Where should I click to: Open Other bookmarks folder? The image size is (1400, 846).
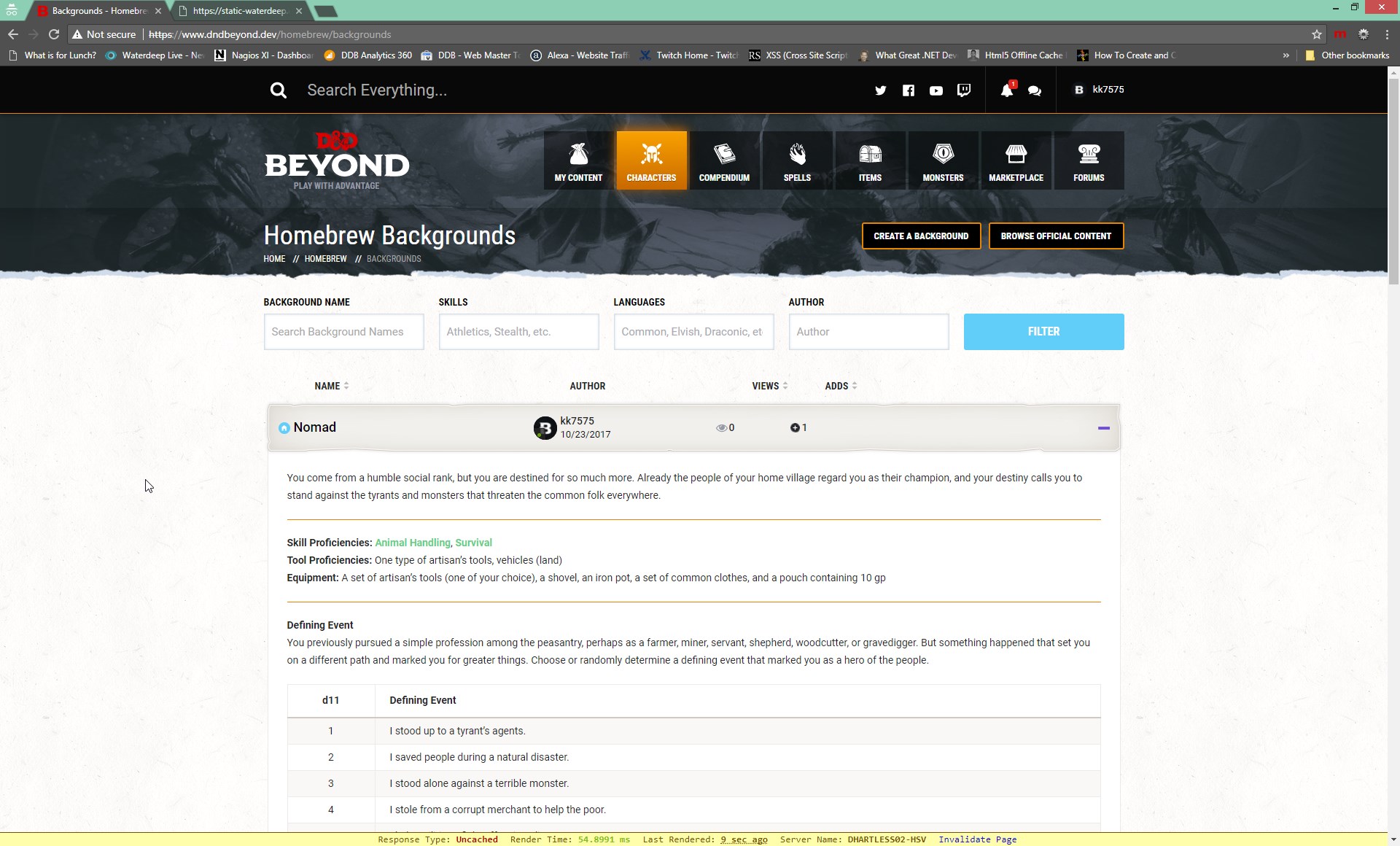1347,55
